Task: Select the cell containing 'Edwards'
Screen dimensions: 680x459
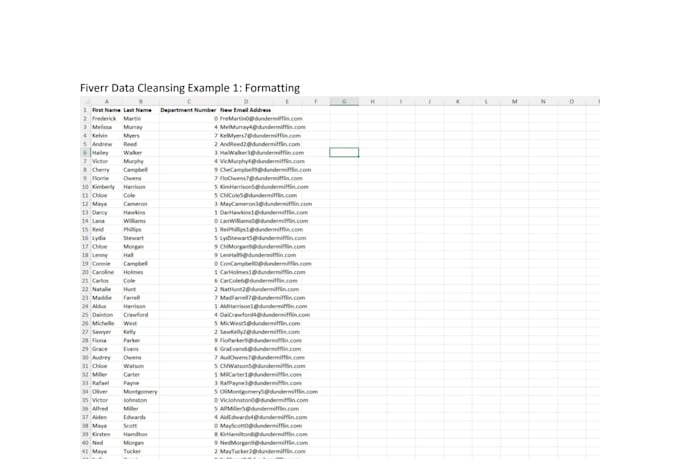Action: [141, 417]
